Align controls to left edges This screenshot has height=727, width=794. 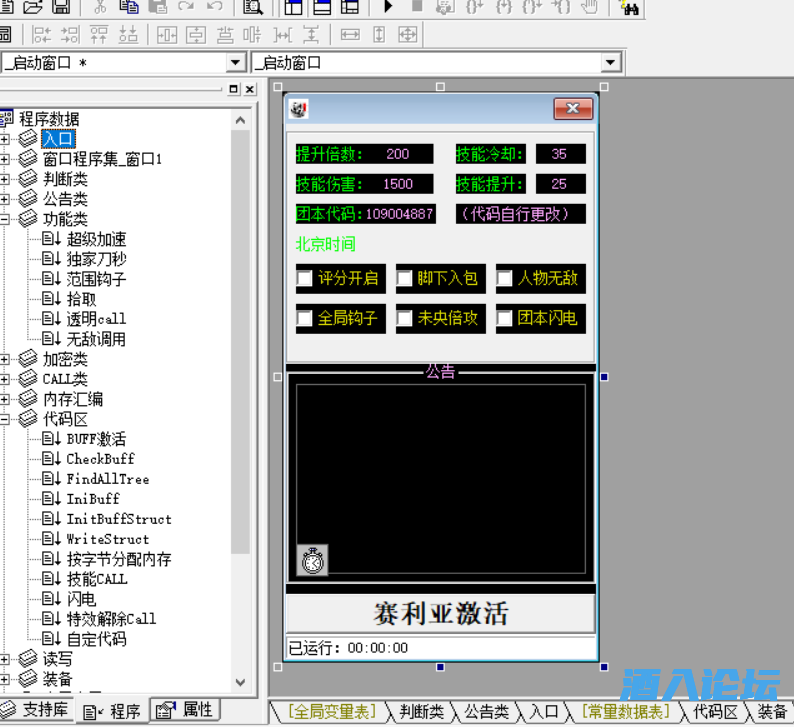click(42, 35)
